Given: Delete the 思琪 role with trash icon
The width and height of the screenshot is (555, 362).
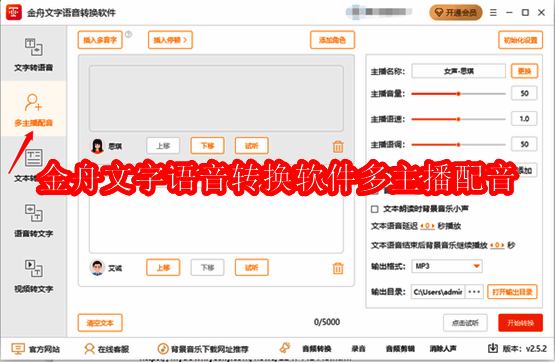Looking at the screenshot, I should tap(338, 146).
